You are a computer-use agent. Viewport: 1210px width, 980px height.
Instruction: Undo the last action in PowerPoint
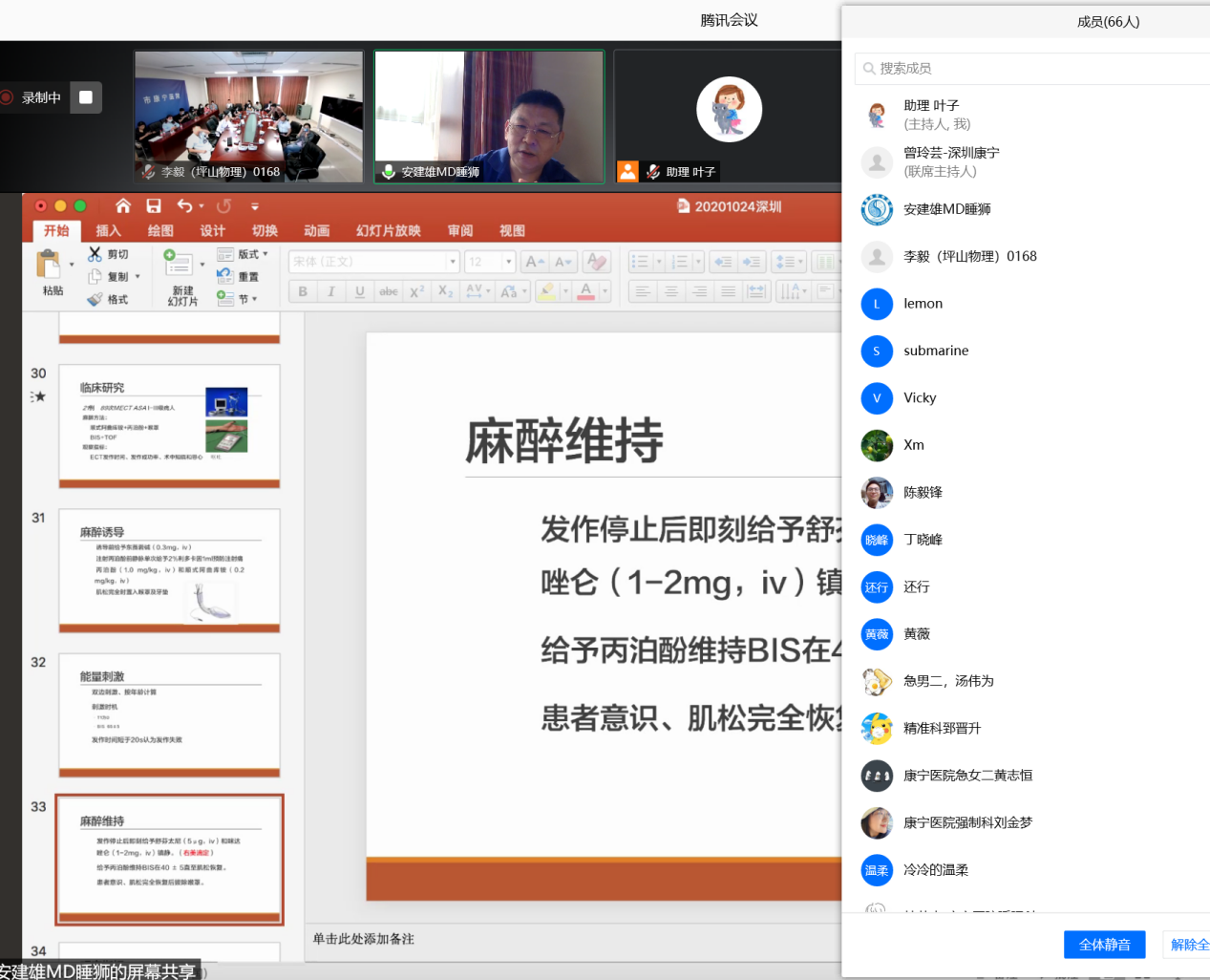[184, 205]
